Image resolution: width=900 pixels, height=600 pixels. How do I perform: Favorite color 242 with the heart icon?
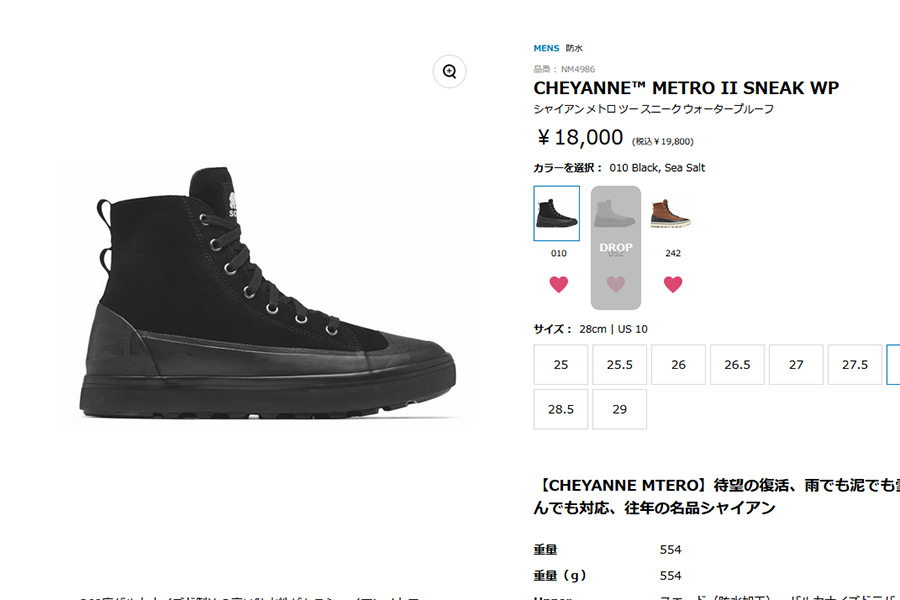tap(673, 284)
